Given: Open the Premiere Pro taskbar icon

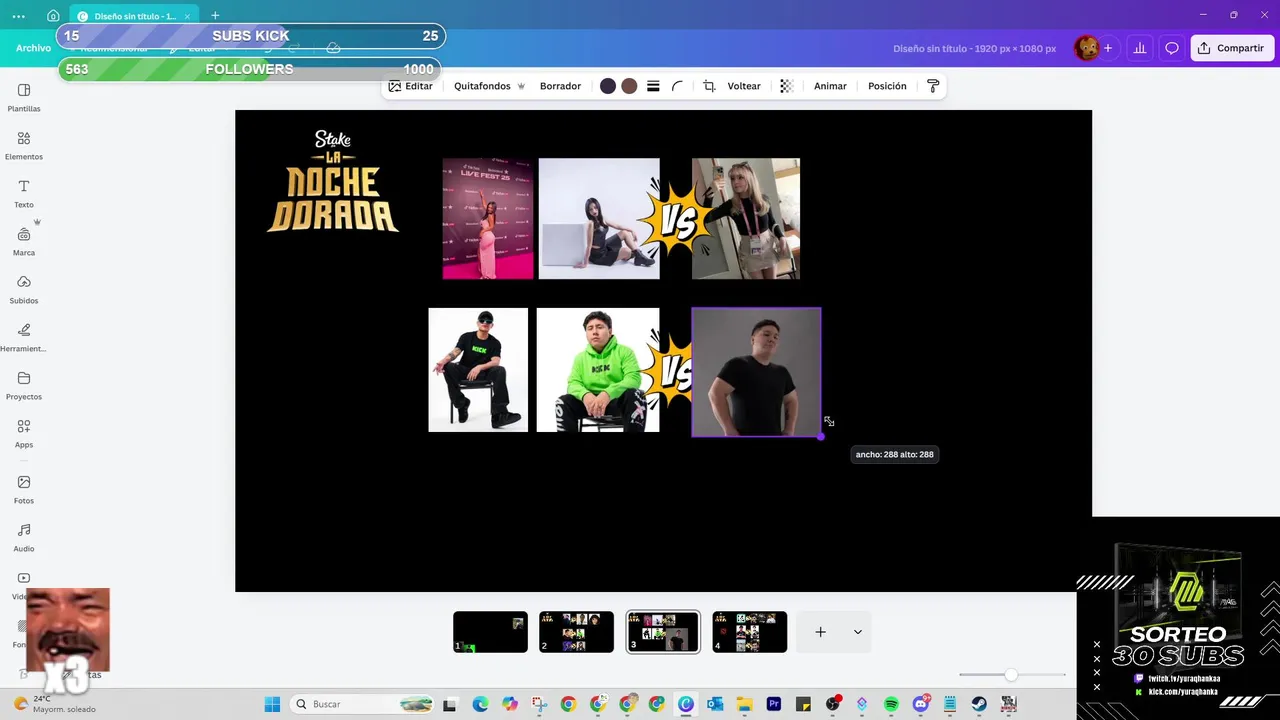Looking at the screenshot, I should pos(773,704).
